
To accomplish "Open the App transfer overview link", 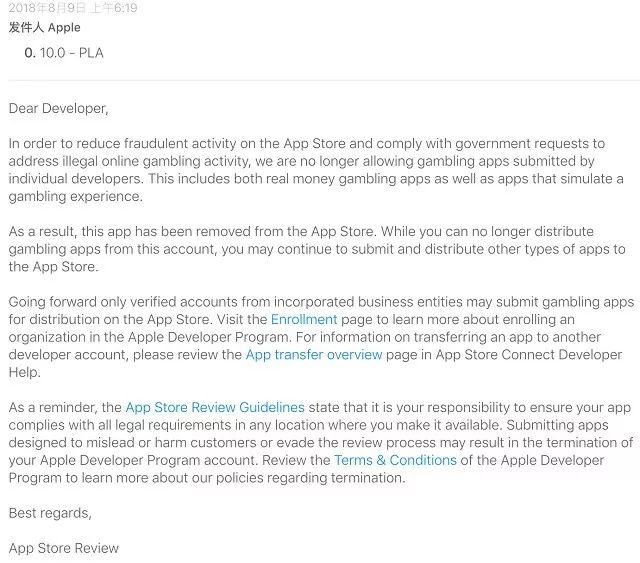I will [x=314, y=354].
